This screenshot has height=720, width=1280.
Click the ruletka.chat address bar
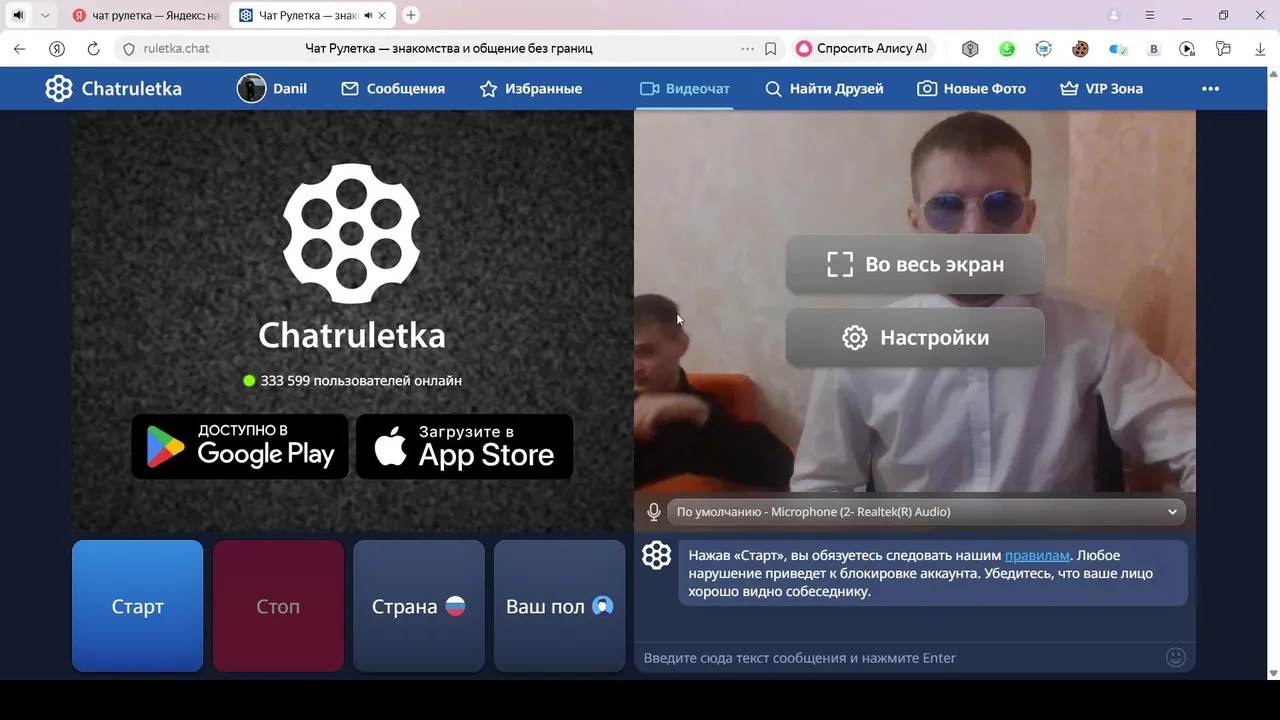tap(177, 48)
